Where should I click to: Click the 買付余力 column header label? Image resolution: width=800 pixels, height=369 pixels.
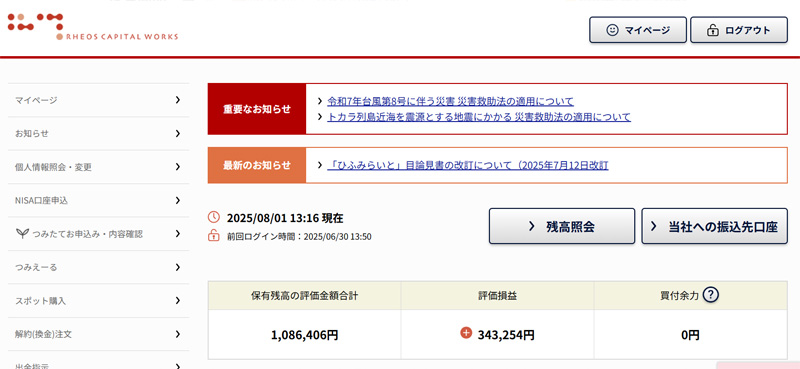click(680, 296)
